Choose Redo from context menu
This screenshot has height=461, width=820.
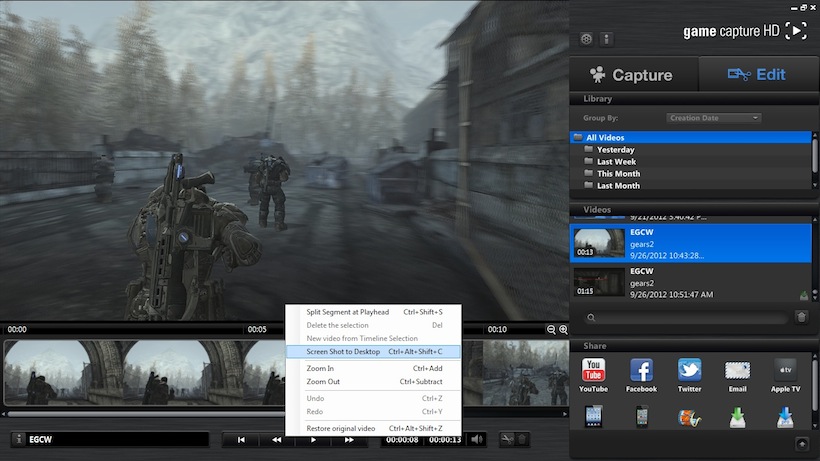tap(373, 411)
